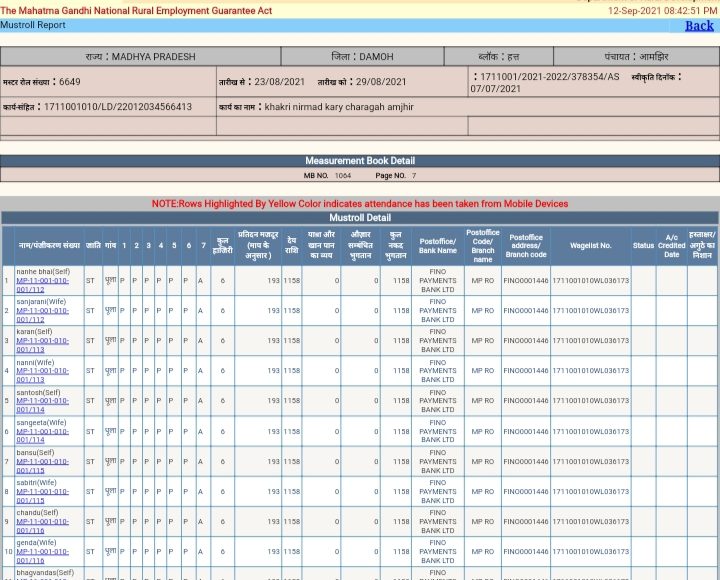This screenshot has width=720, height=580.
Task: Click the muster roll number 6649
Action: pos(70,82)
